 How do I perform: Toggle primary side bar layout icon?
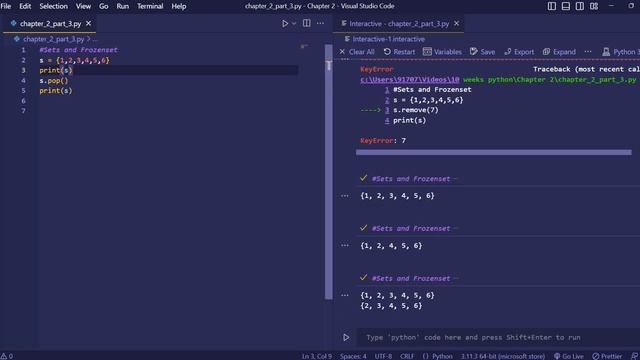pyautogui.click(x=552, y=6)
